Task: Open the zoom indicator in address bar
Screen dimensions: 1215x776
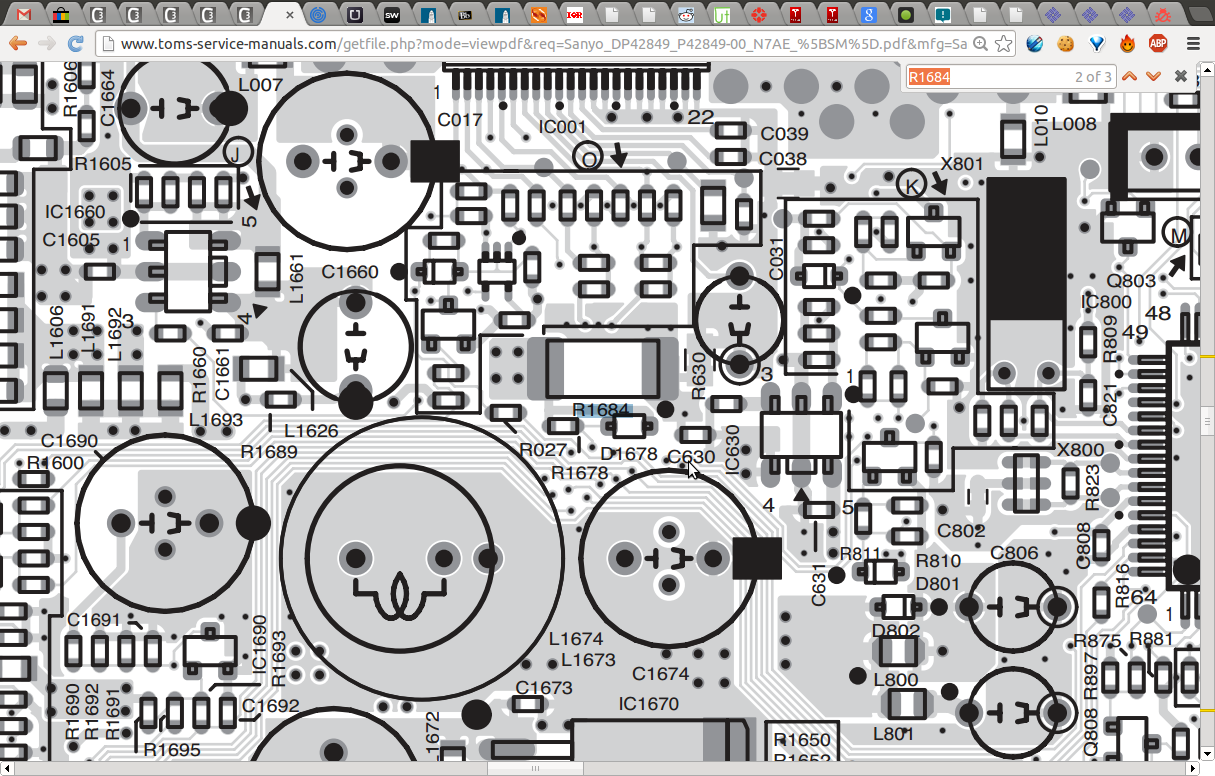Action: pos(981,44)
